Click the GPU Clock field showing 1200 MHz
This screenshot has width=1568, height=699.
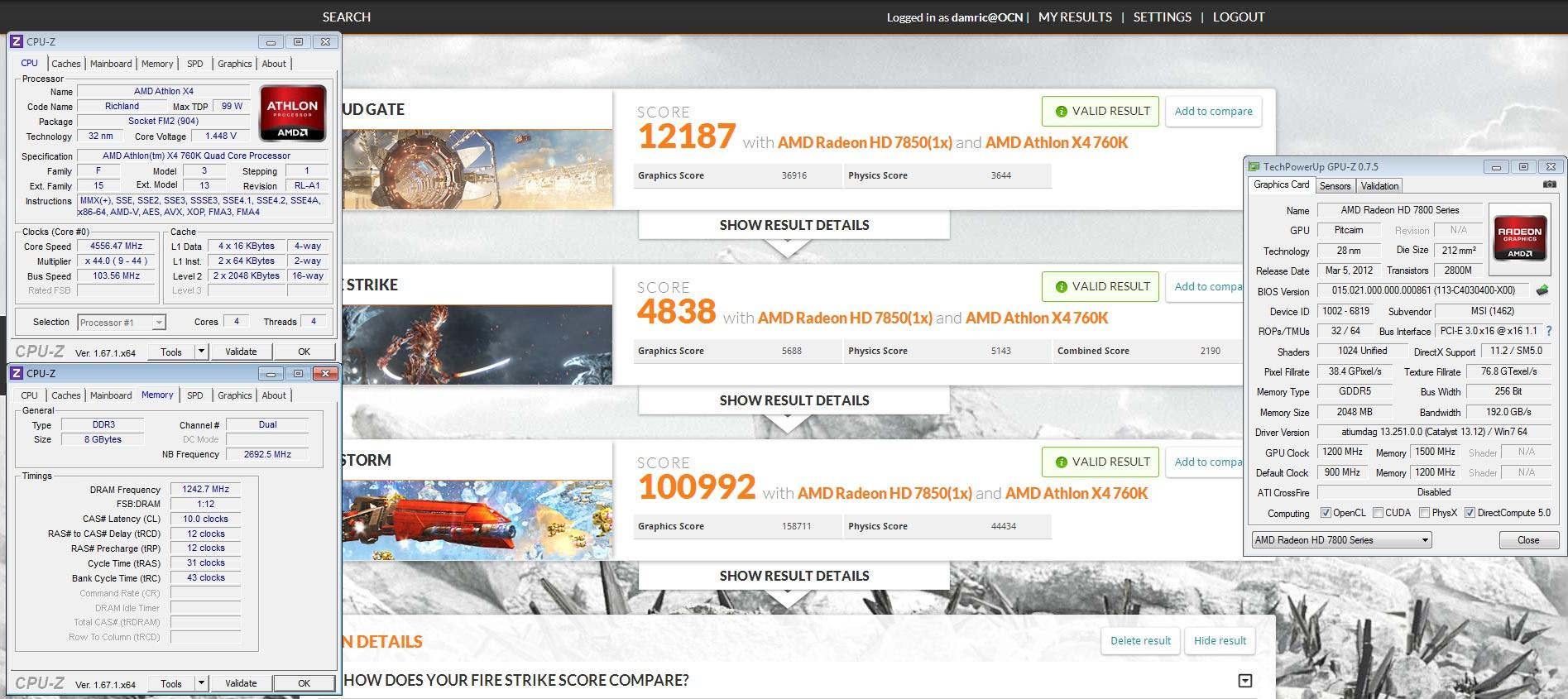click(1342, 452)
